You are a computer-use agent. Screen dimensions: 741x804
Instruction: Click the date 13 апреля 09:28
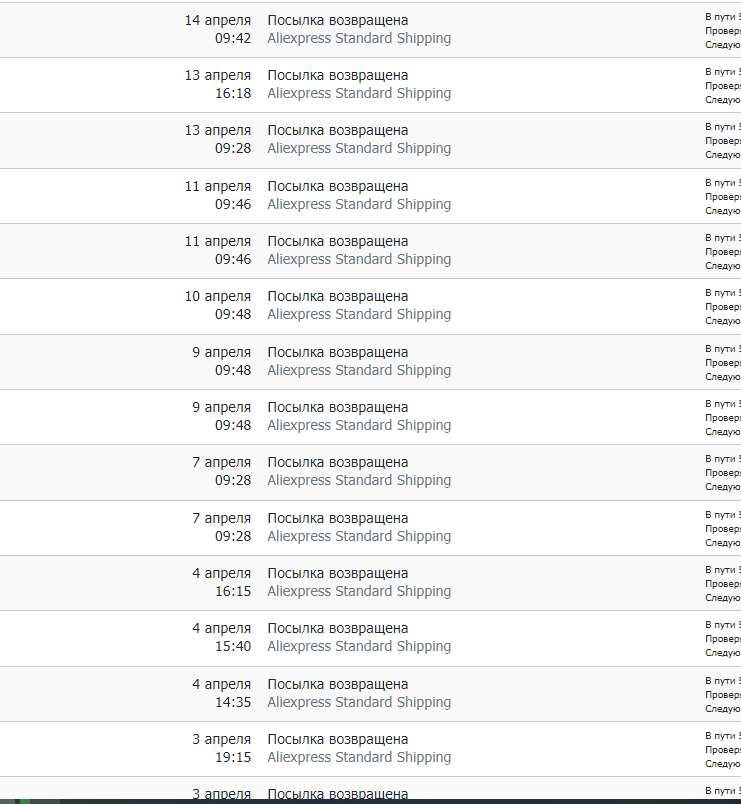coord(218,139)
